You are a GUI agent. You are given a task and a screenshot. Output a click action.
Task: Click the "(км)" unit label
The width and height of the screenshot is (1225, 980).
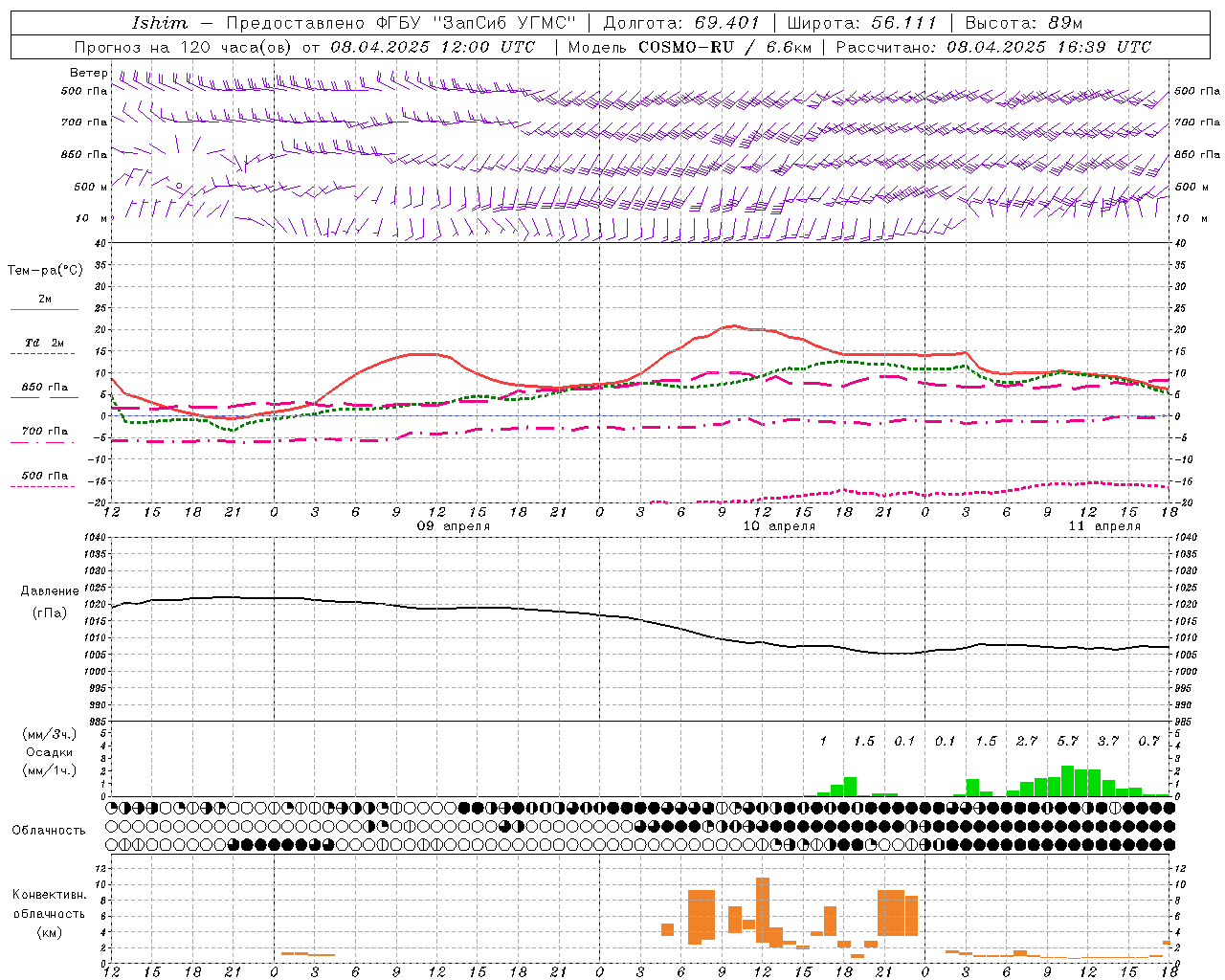50,932
